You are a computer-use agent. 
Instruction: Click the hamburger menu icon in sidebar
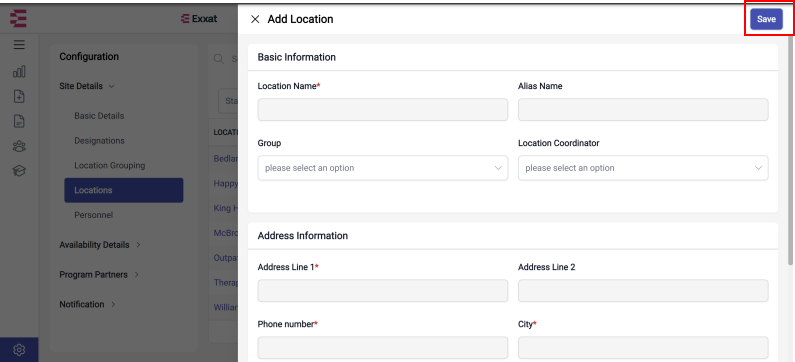pos(19,45)
